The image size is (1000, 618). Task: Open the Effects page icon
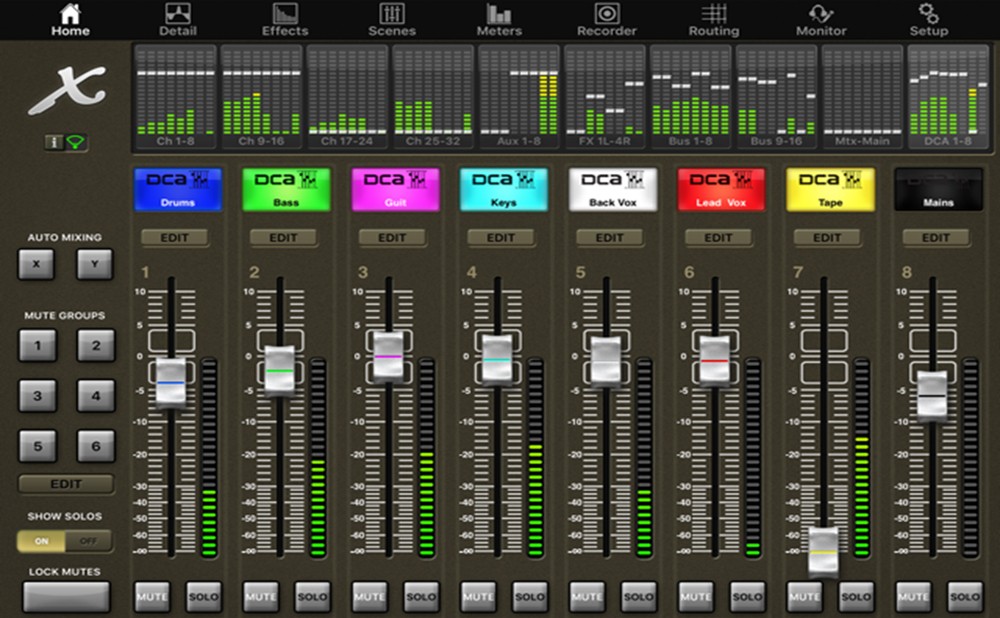pos(285,14)
